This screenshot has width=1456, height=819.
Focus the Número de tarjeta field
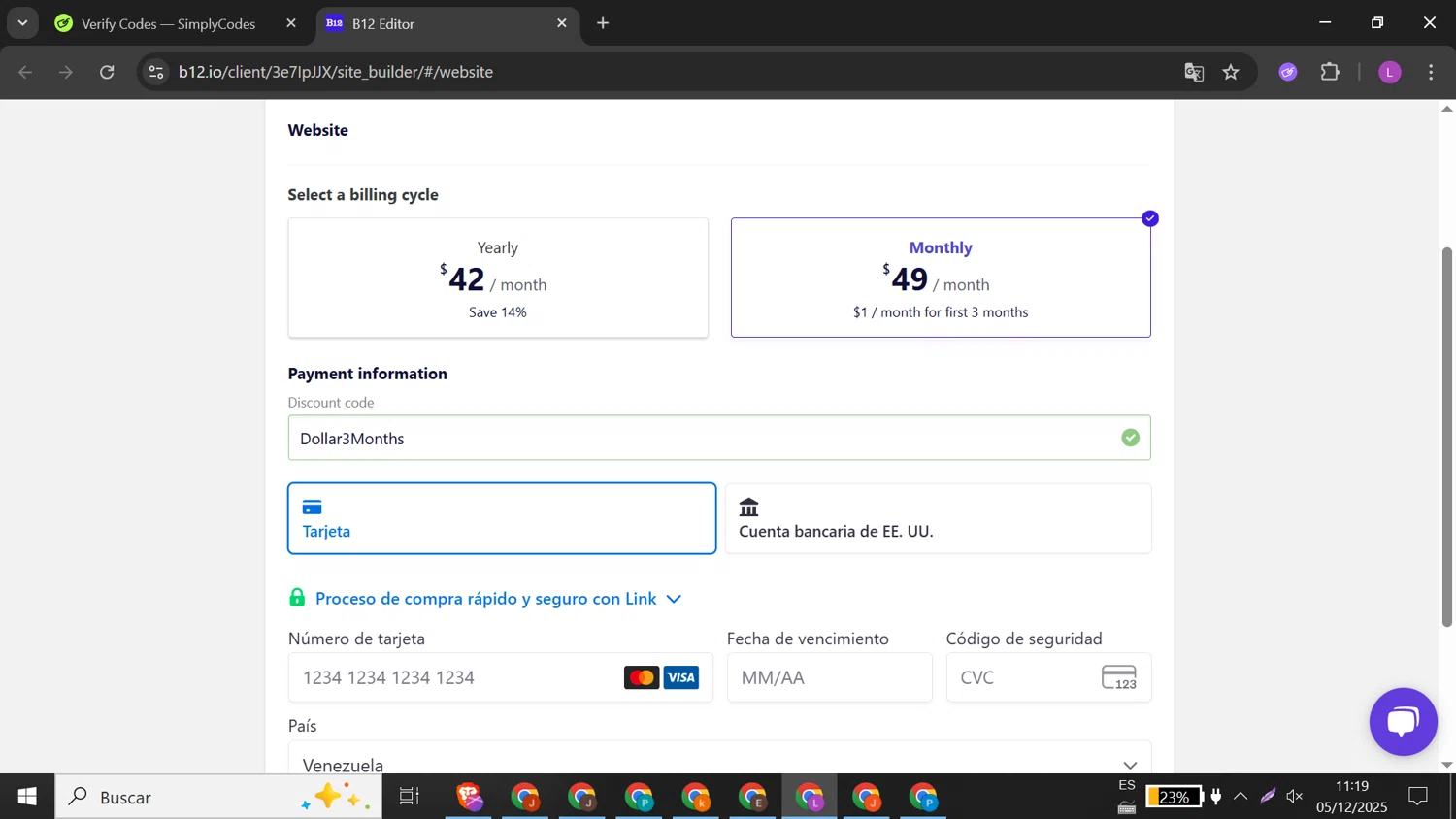[500, 677]
